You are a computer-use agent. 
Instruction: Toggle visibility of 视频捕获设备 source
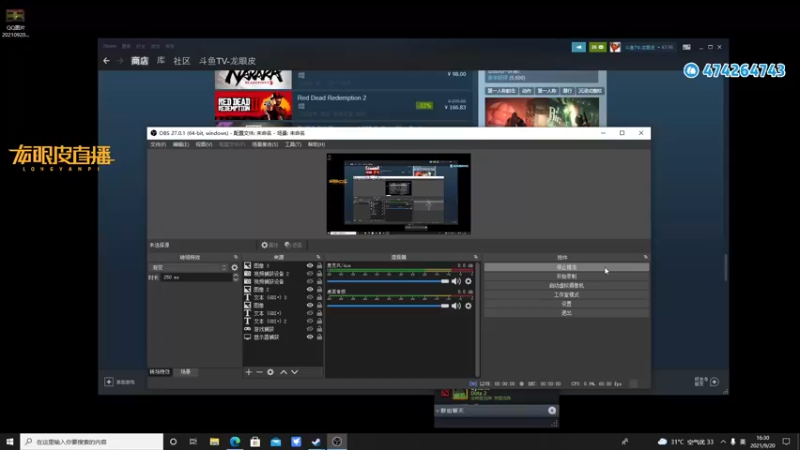coord(310,281)
